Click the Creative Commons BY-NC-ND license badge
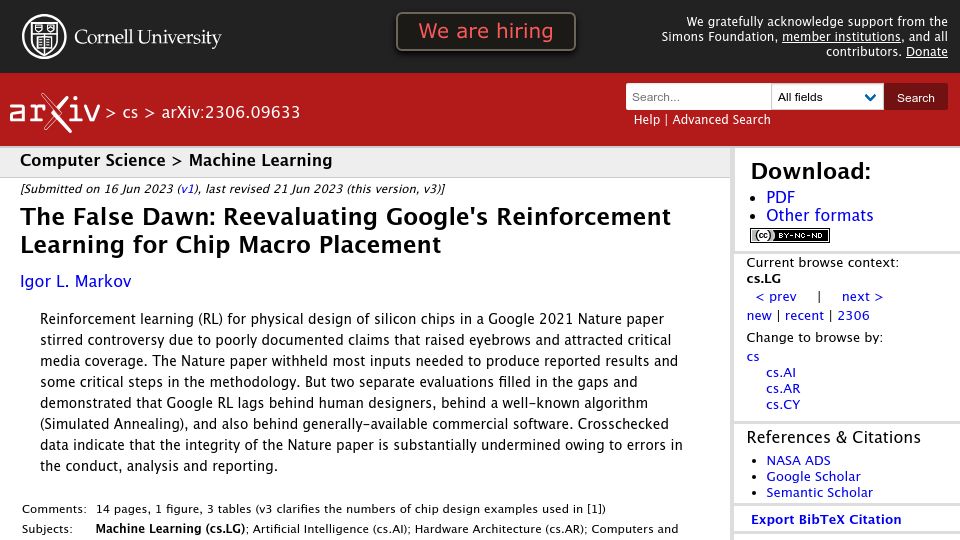960x540 pixels. [790, 235]
